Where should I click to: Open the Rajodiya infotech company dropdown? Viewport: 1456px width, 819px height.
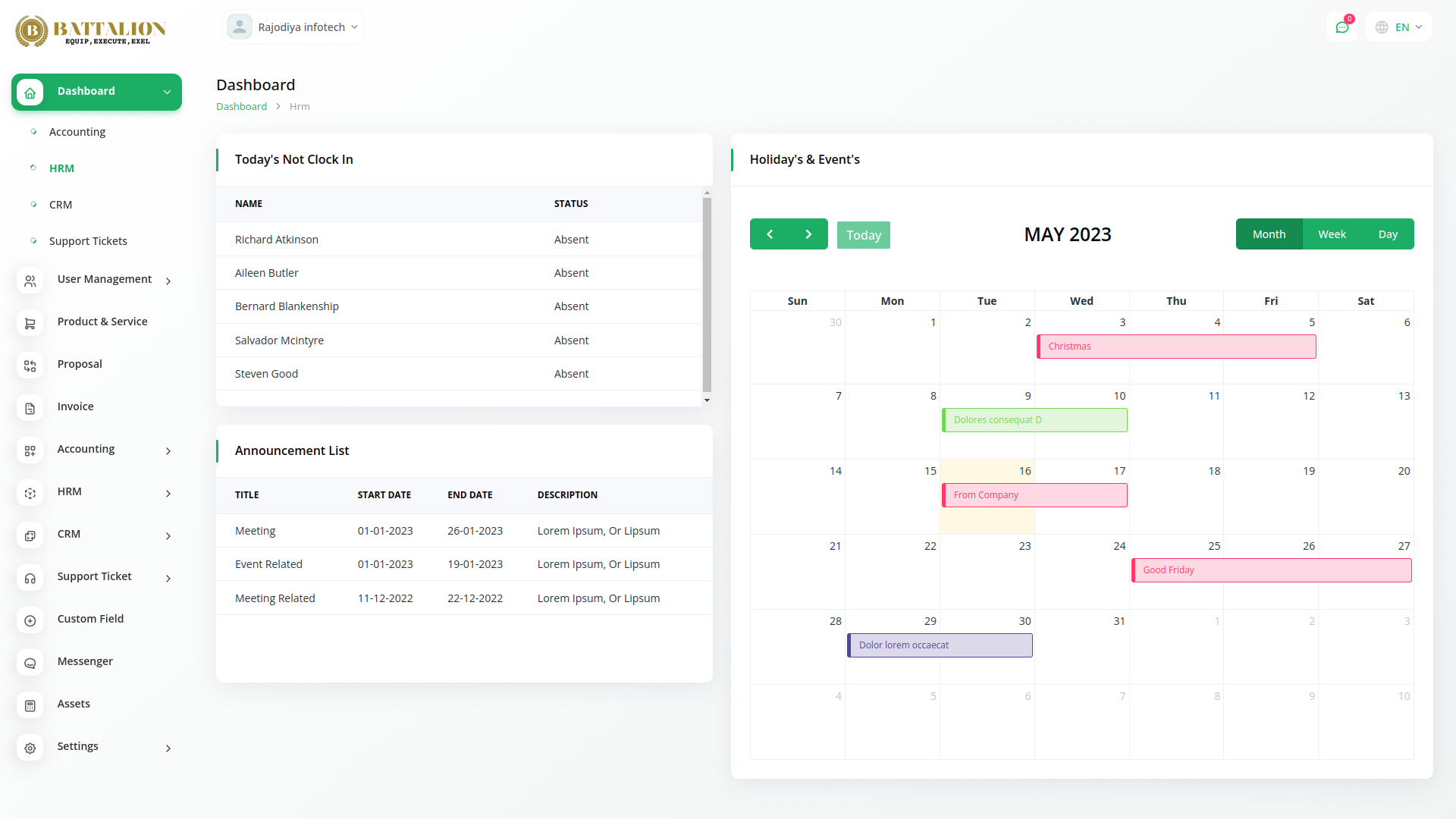pos(293,27)
